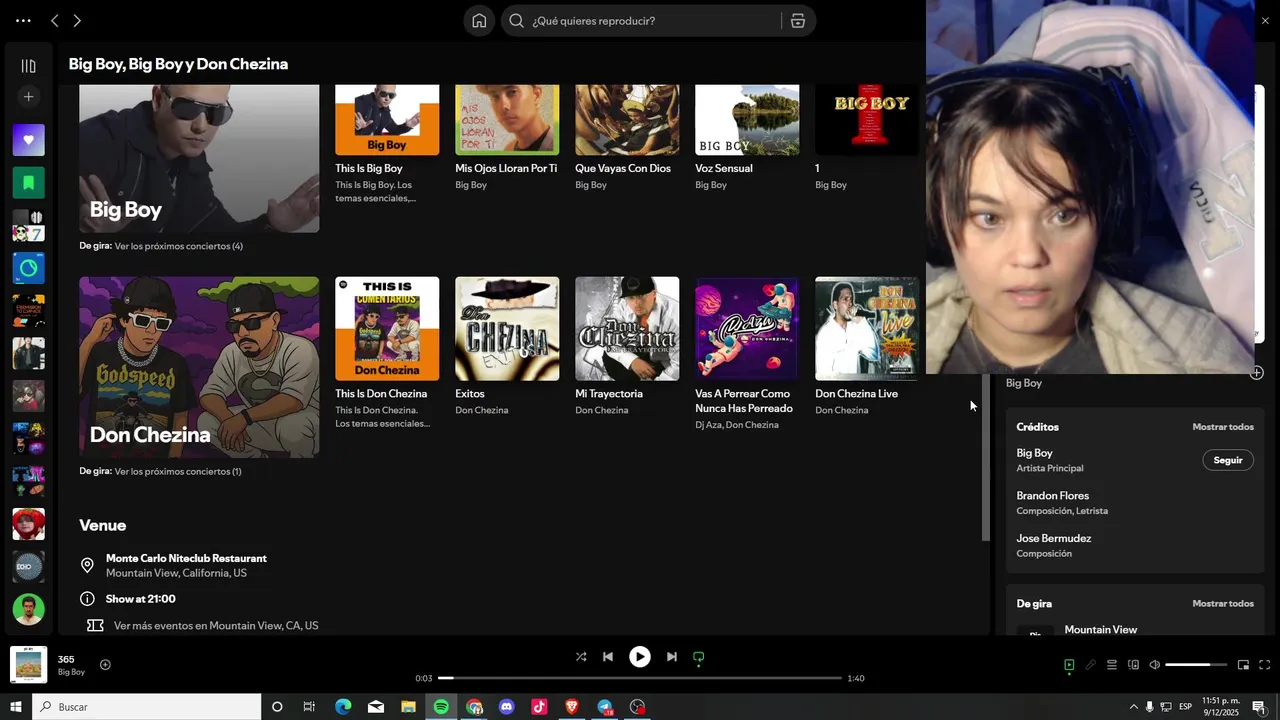
Task: Show all credits with 'Mostrar todos'
Action: tap(1222, 427)
